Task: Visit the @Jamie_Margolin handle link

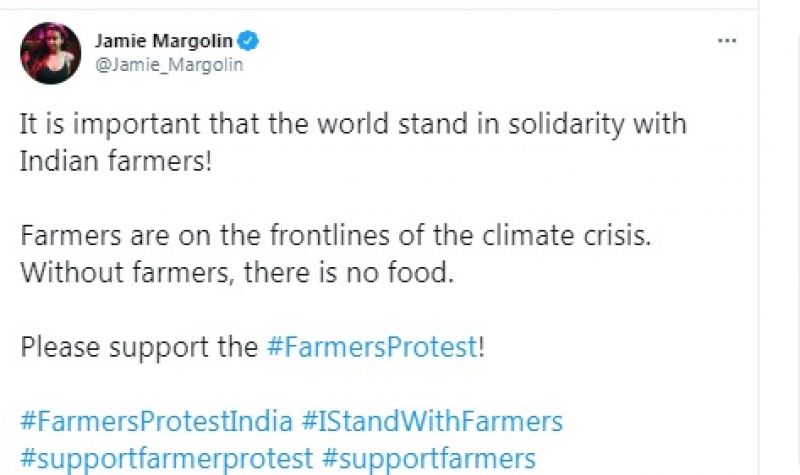Action: click(x=168, y=64)
